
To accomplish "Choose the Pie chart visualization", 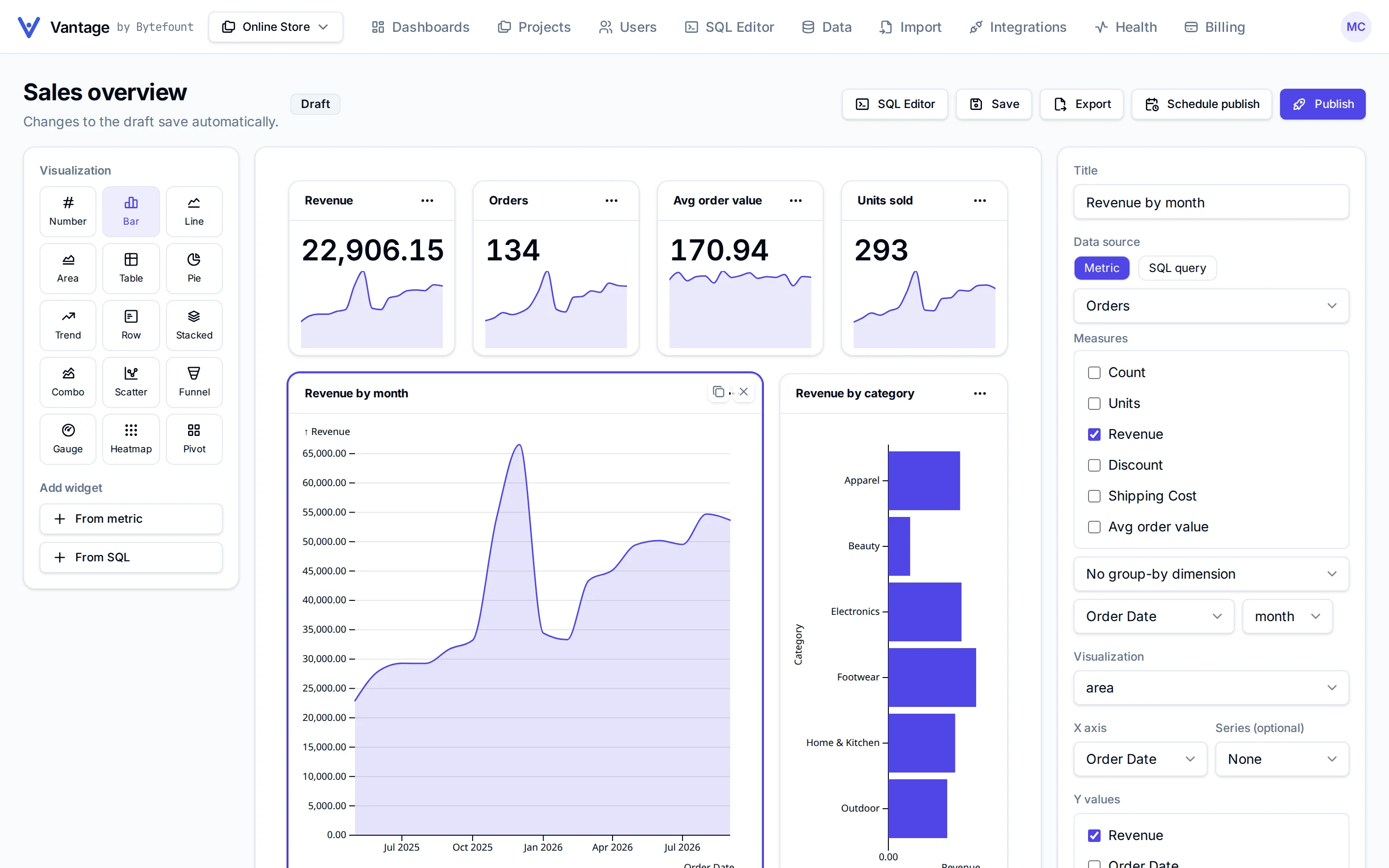I will (x=194, y=268).
